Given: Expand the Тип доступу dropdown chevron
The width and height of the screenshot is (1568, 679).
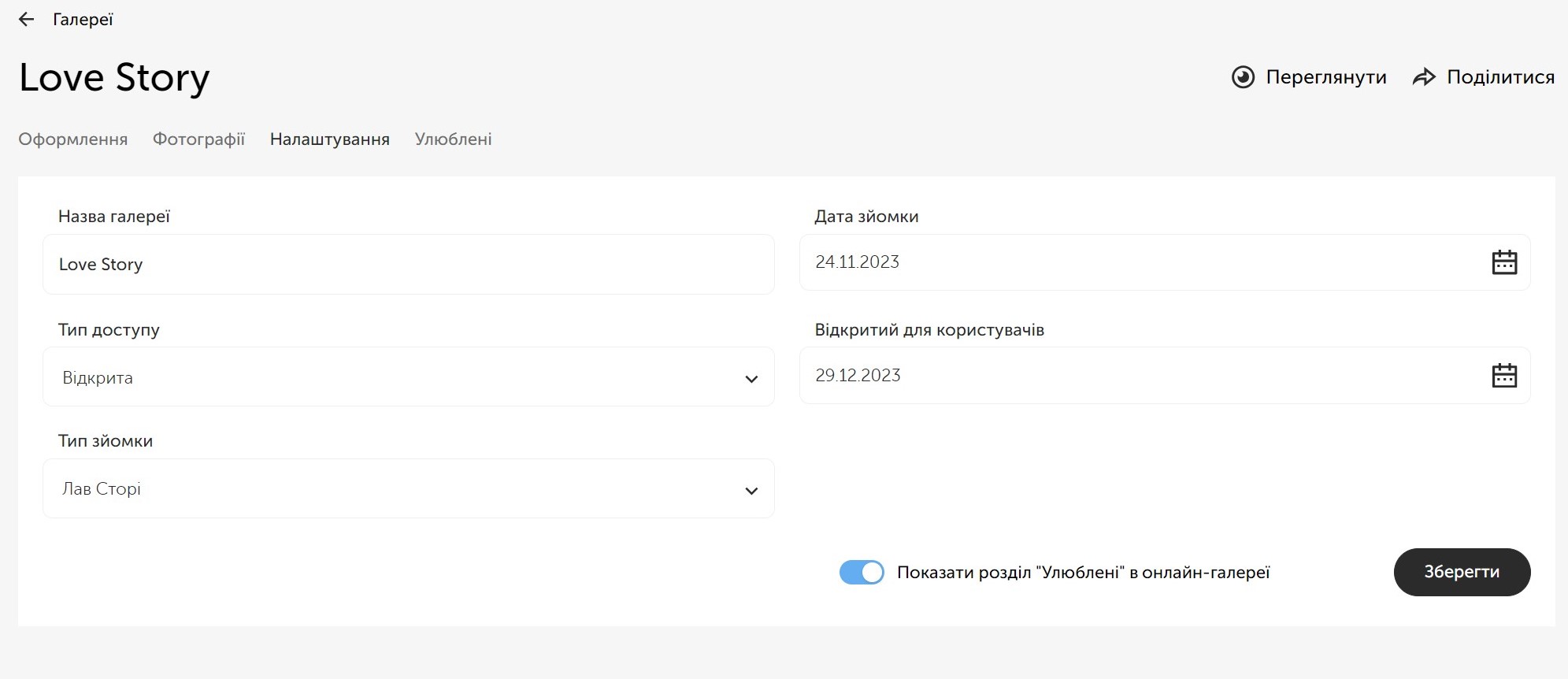Looking at the screenshot, I should point(751,379).
